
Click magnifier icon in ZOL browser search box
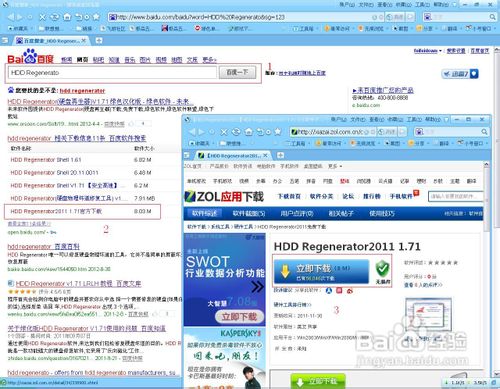[x=484, y=132]
